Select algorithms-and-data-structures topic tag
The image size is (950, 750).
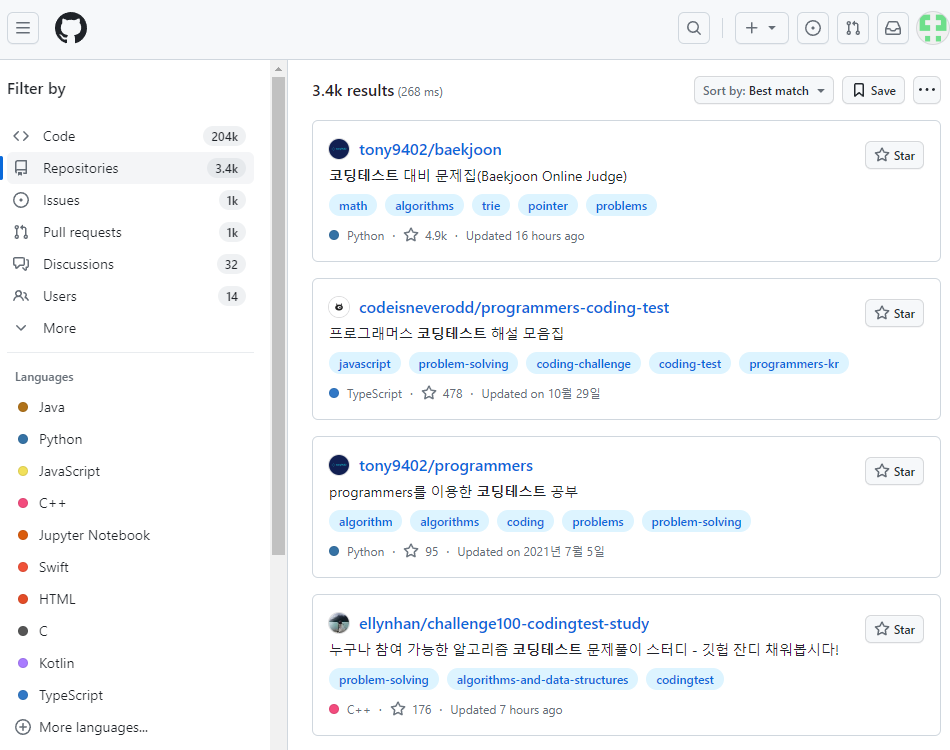coord(542,680)
